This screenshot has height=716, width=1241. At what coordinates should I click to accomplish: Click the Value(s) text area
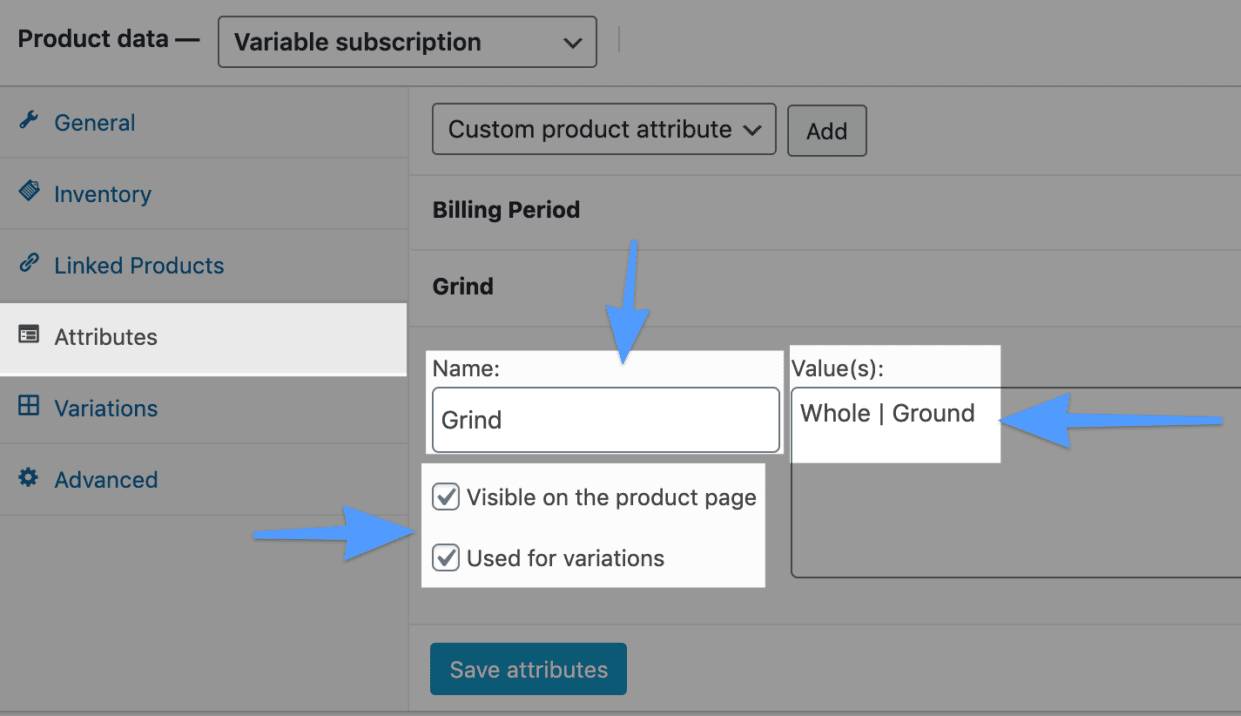pos(1016,482)
